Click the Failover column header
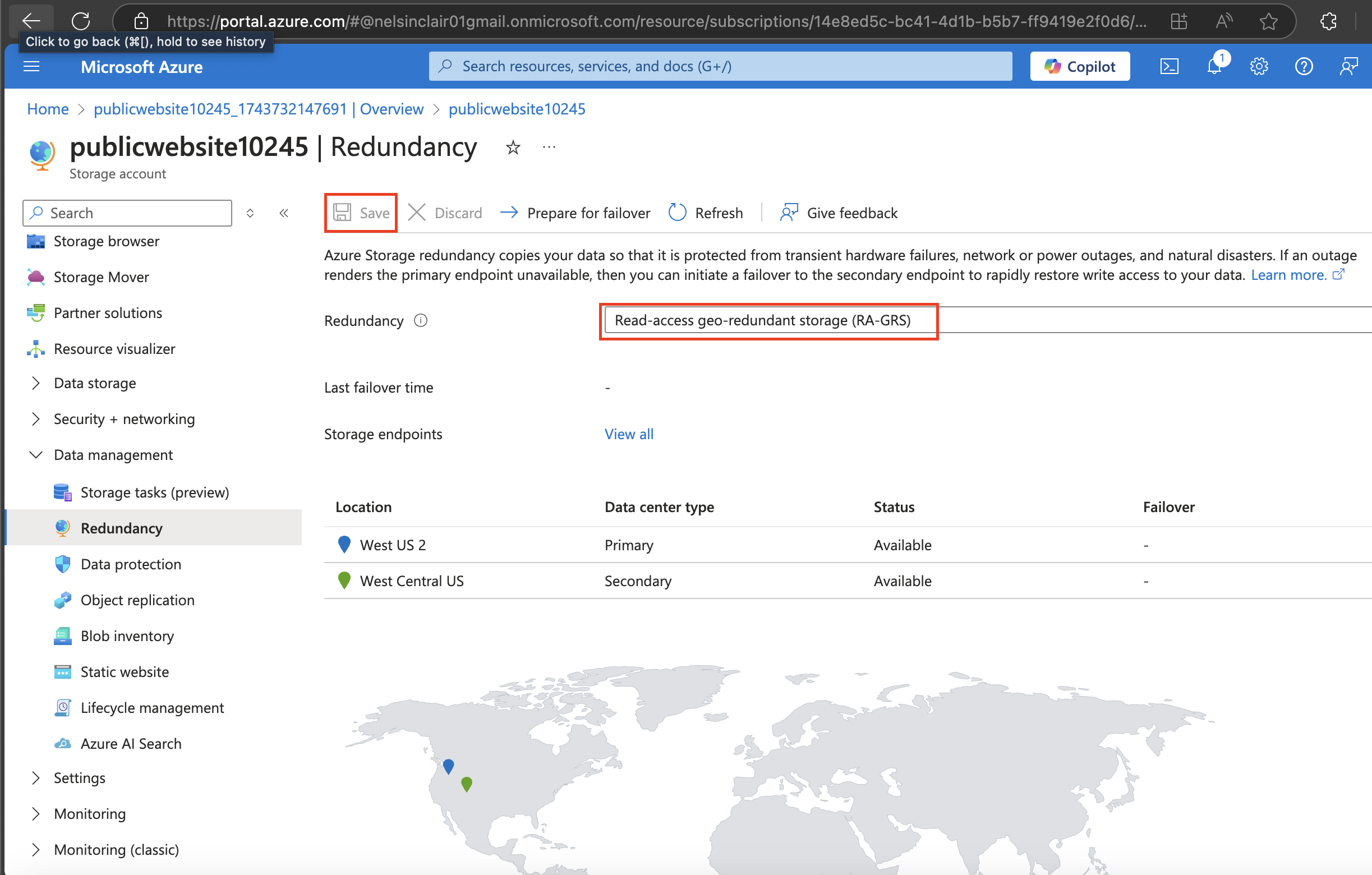 (1168, 507)
